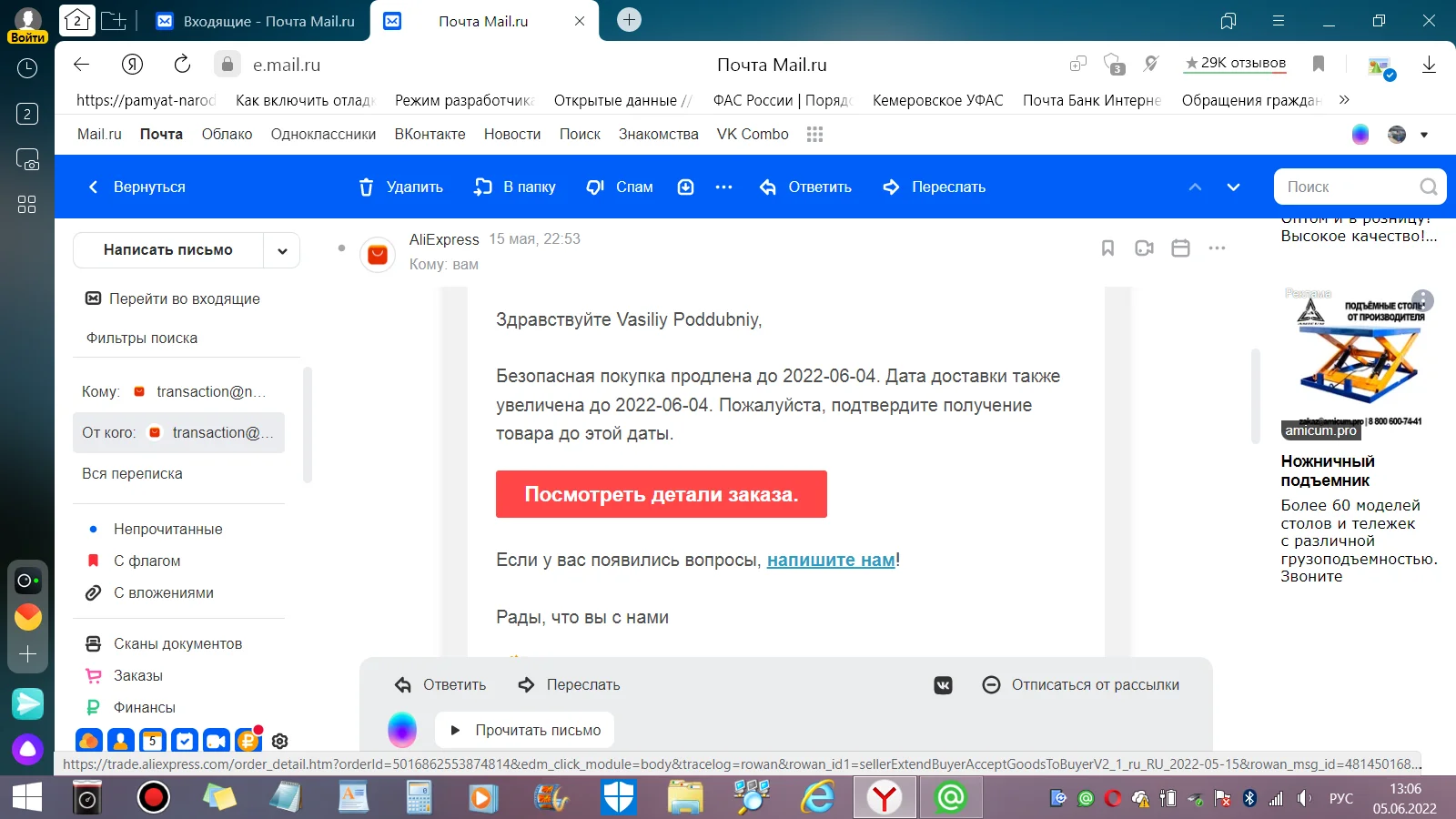This screenshot has height=819, width=1456.
Task: Click the settings gear icon in sidebar bottom
Action: click(280, 742)
